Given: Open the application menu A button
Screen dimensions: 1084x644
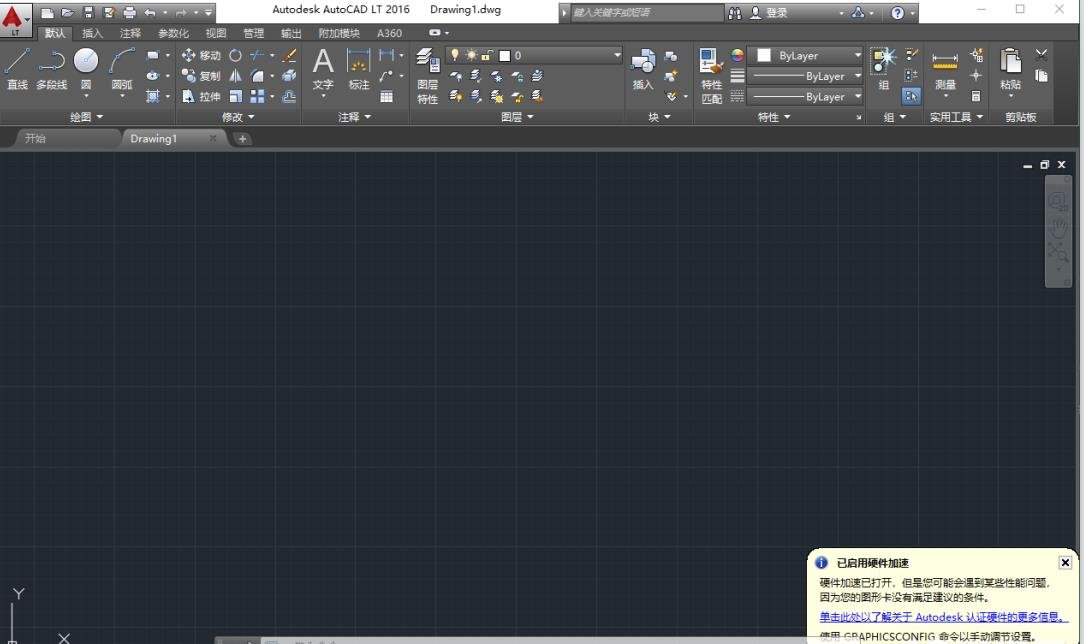Looking at the screenshot, I should 15,19.
